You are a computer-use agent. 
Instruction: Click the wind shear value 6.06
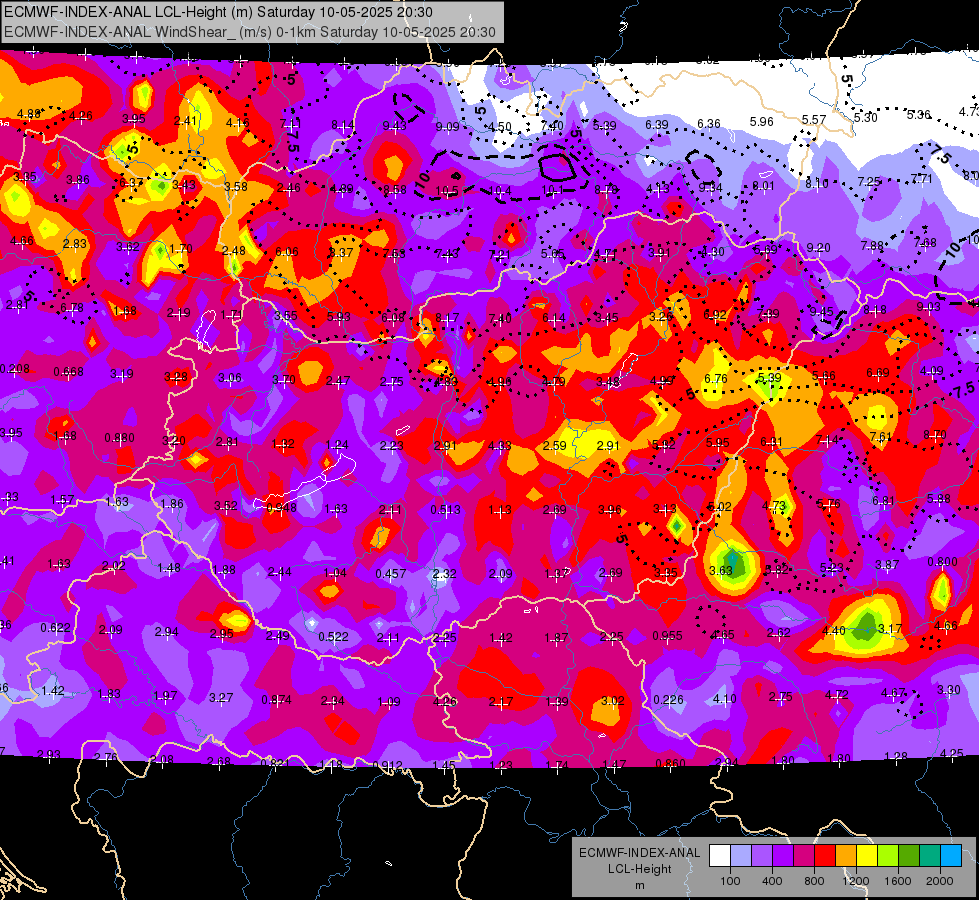287,252
